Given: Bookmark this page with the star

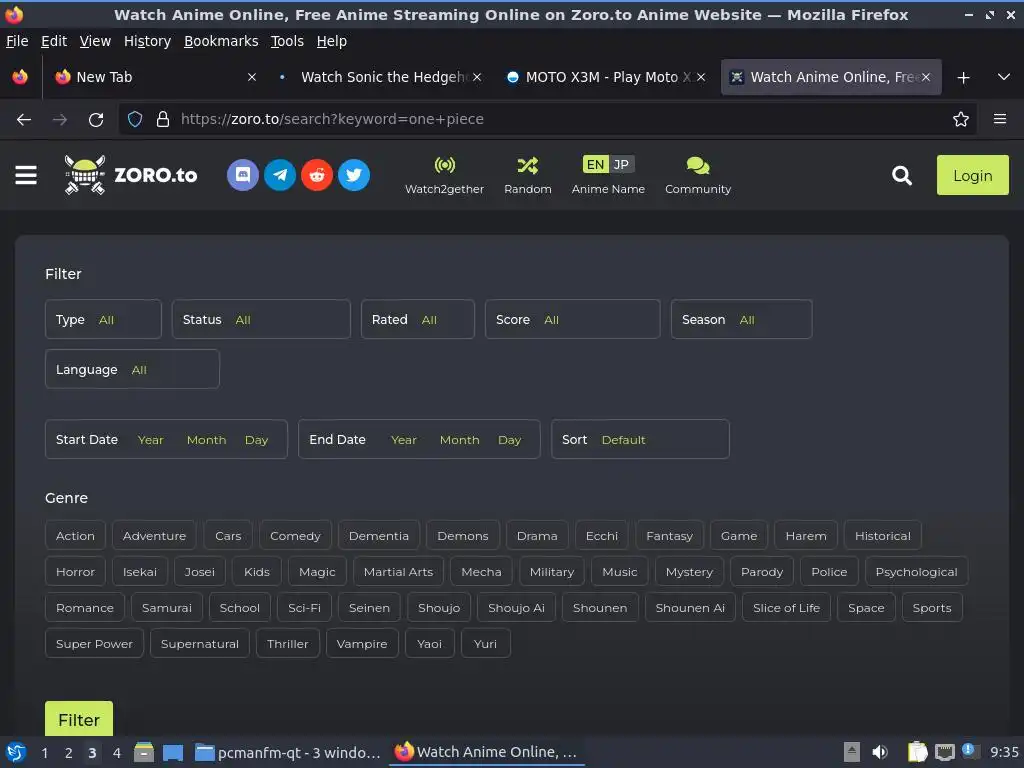Looking at the screenshot, I should tap(961, 120).
